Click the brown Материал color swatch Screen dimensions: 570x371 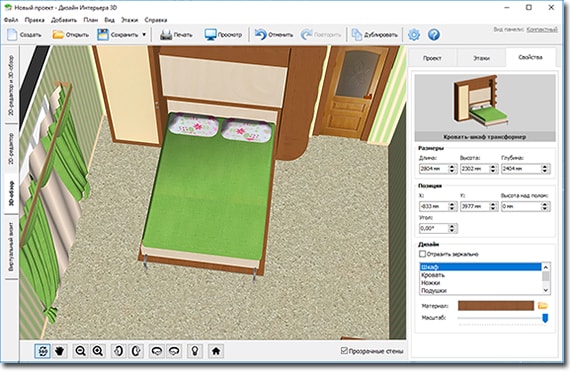496,306
